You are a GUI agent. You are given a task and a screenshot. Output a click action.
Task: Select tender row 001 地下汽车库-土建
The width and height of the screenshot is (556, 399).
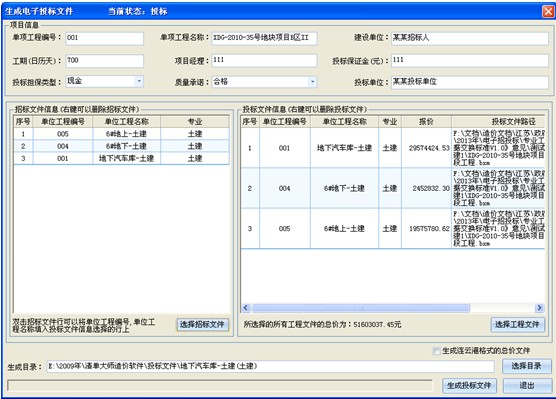(x=121, y=159)
